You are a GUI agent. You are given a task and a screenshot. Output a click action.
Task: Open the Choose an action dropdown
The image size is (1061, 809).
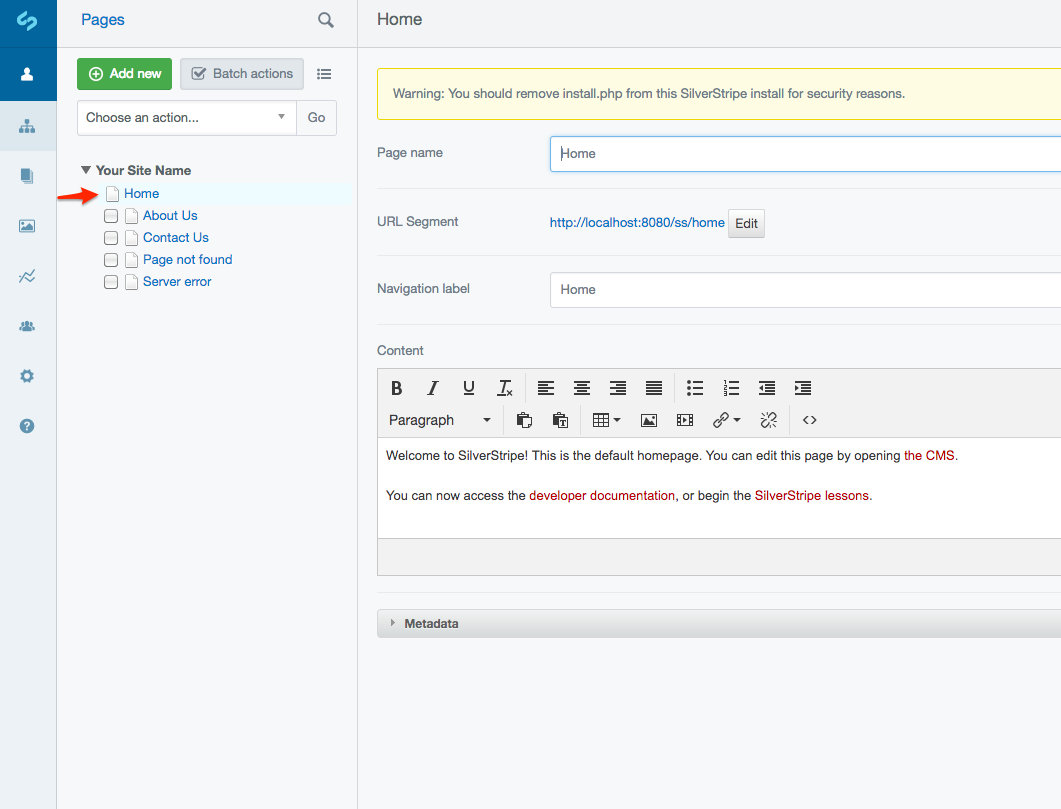tap(187, 118)
